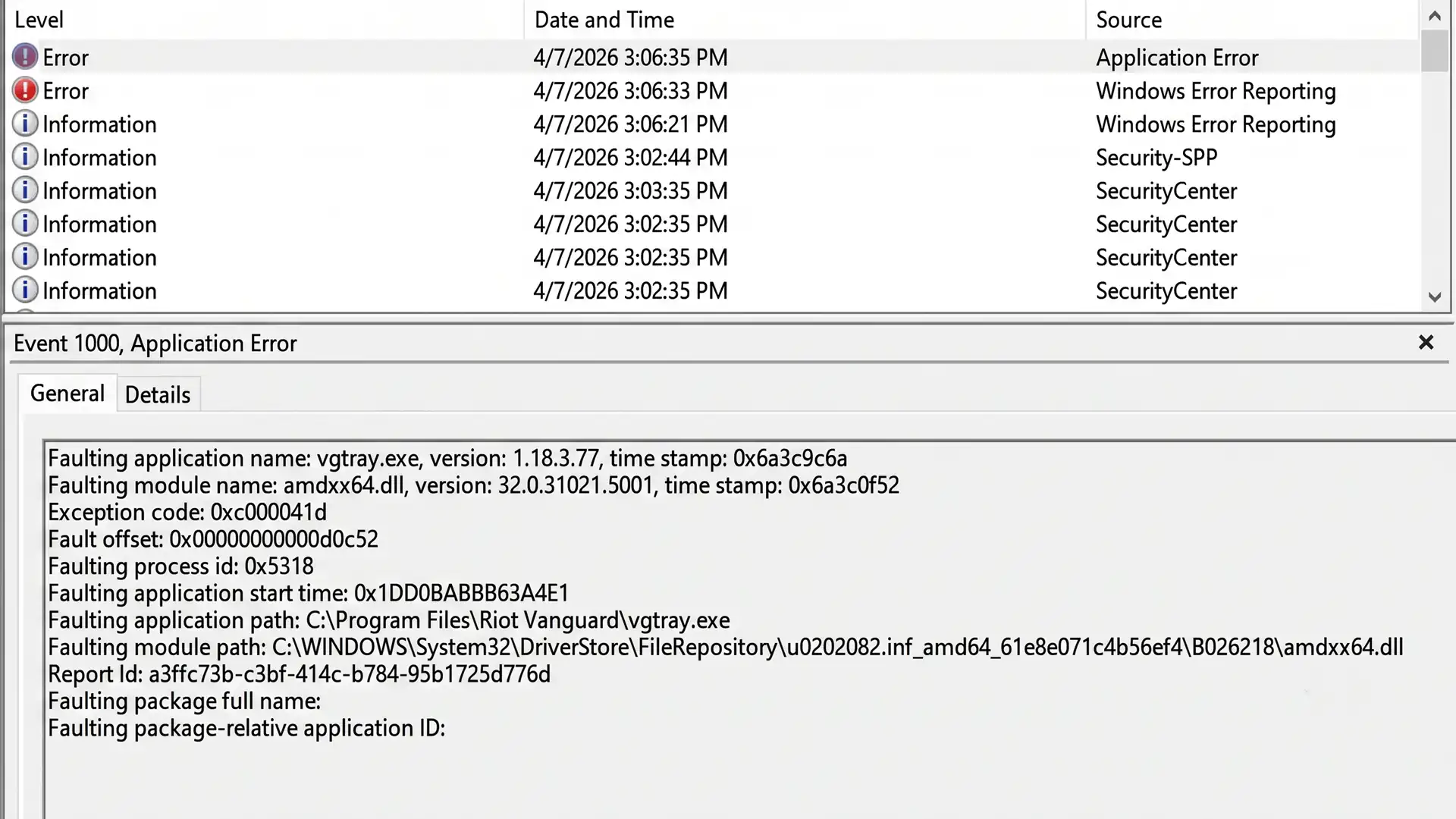Click the "4/7/2026 3:02:44 PM" date cell
The height and width of the screenshot is (819, 1456).
[x=630, y=158]
